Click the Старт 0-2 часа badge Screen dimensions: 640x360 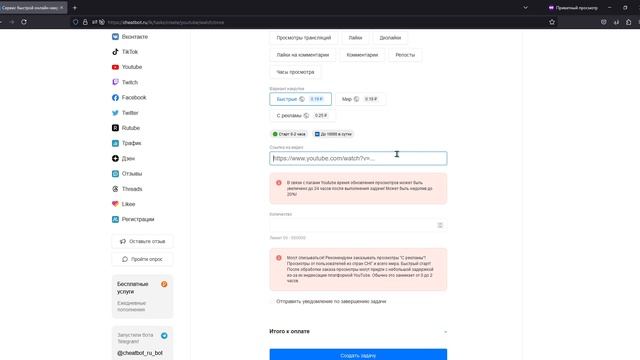pos(289,134)
